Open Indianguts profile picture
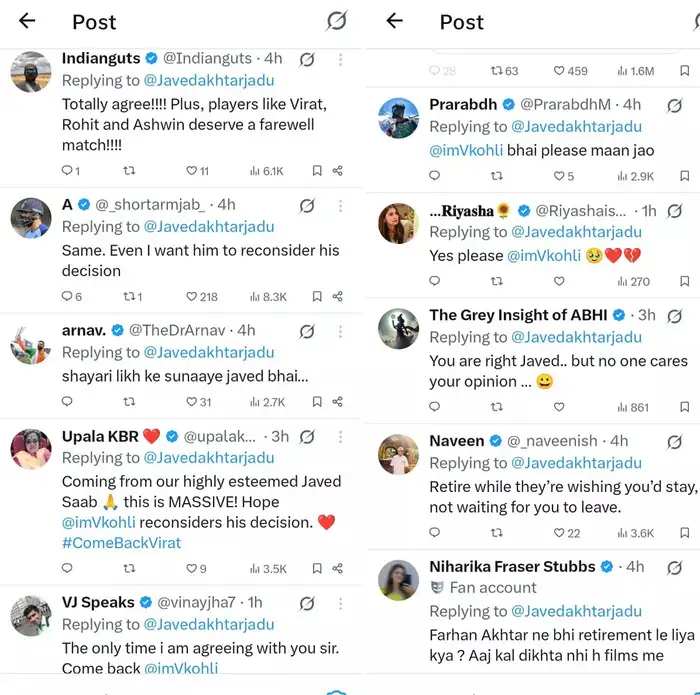Screen dimensions: 700x695 click(31, 72)
